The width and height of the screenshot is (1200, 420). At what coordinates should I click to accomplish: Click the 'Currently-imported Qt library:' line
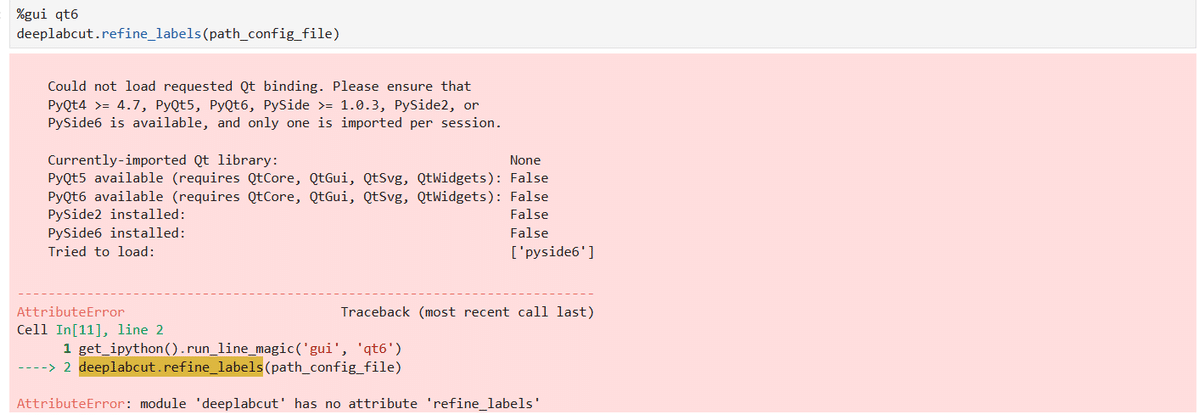pos(163,160)
